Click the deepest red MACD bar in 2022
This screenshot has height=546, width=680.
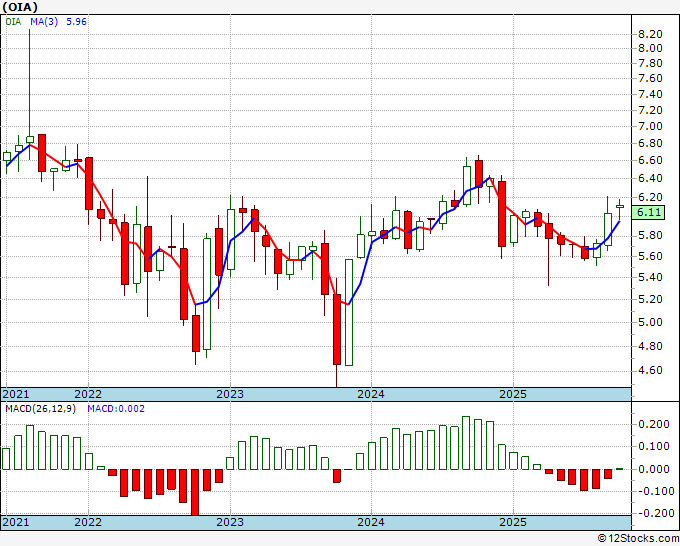point(195,492)
